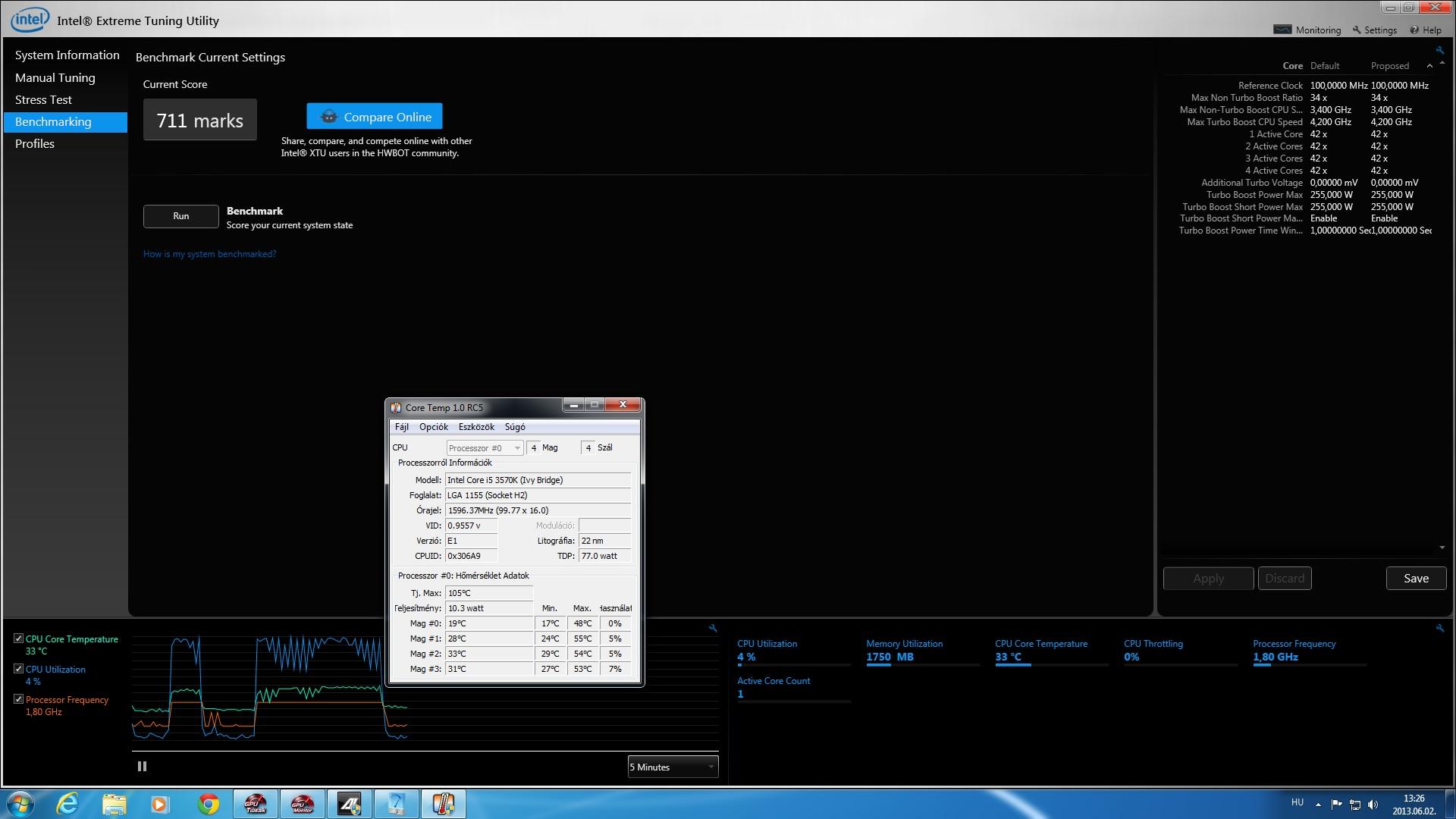Image resolution: width=1456 pixels, height=819 pixels.
Task: Open Súgó menu in Core Temp
Action: click(515, 427)
